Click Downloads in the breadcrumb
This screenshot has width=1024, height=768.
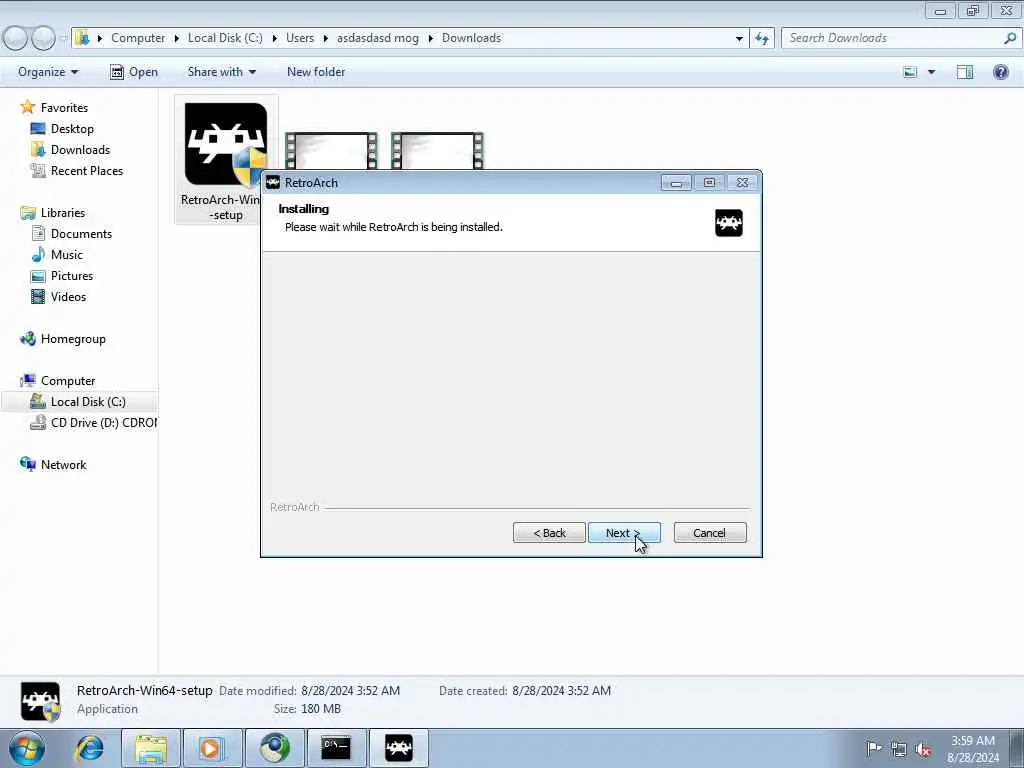[x=472, y=38]
